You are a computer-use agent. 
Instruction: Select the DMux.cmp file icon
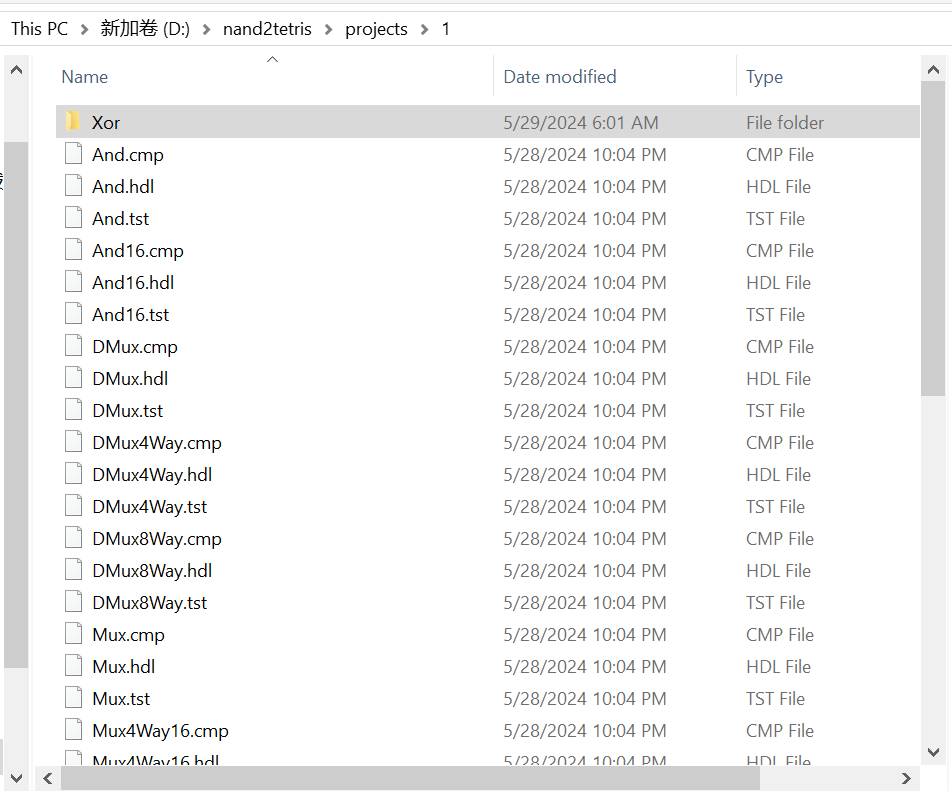(x=72, y=346)
